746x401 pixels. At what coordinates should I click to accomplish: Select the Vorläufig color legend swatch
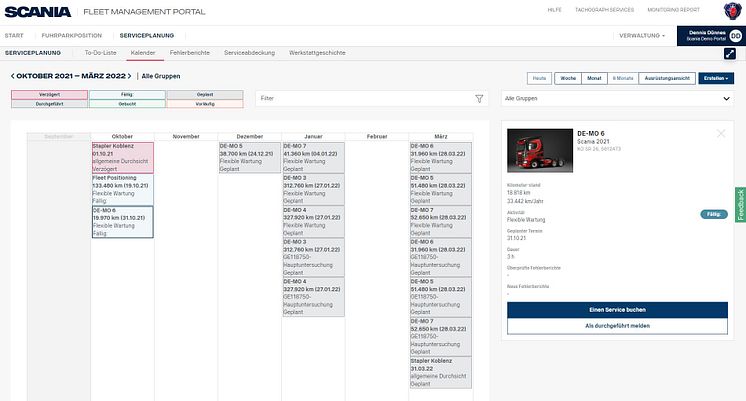pos(204,103)
